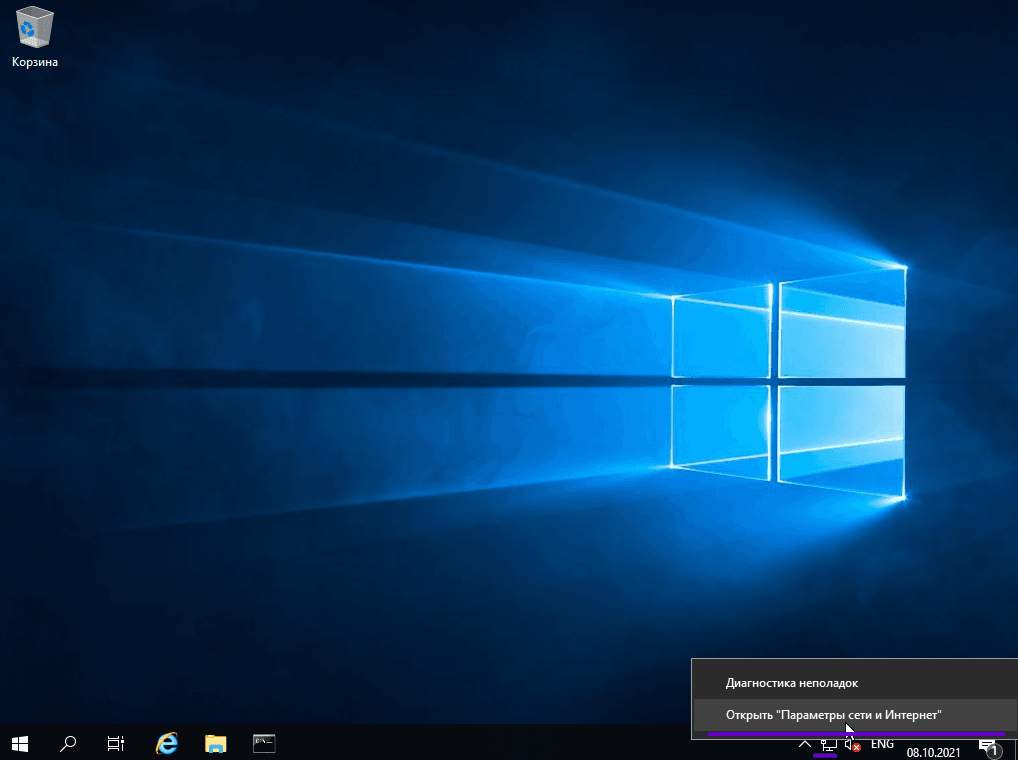Open Task View from the taskbar

[116, 743]
